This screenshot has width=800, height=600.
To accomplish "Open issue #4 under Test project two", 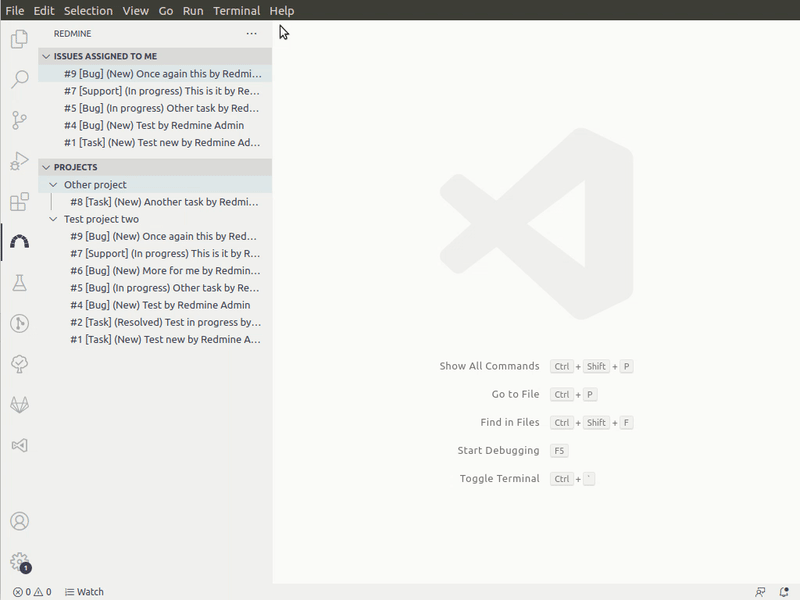I will (155, 305).
